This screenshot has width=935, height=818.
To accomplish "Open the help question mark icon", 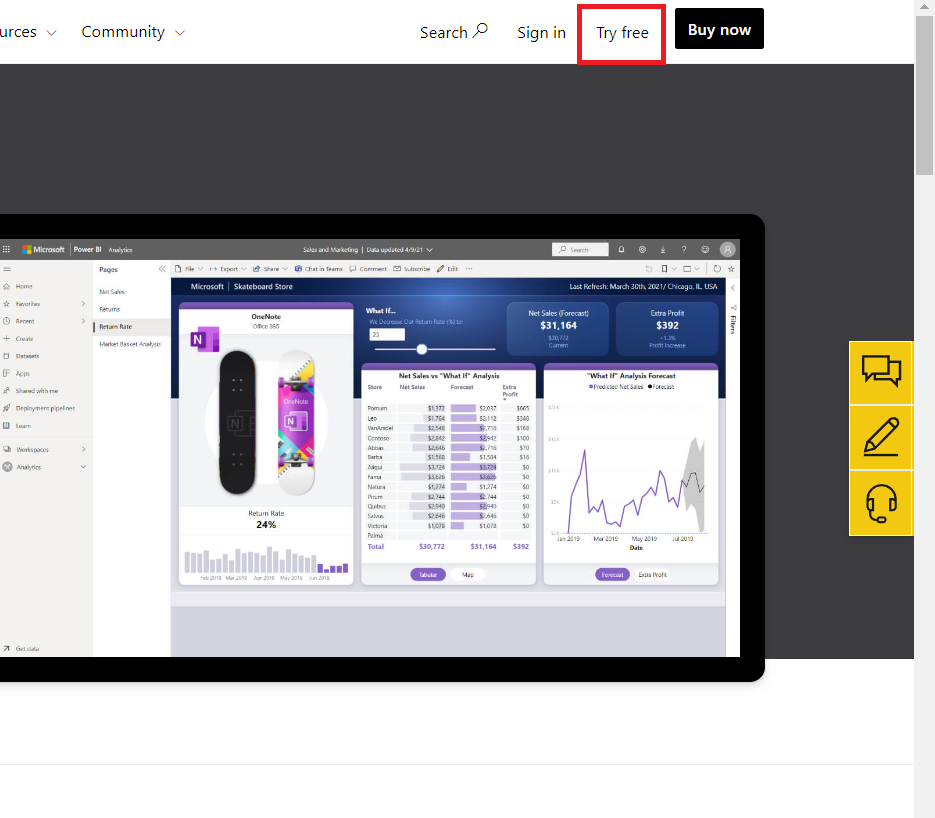I will pyautogui.click(x=684, y=249).
